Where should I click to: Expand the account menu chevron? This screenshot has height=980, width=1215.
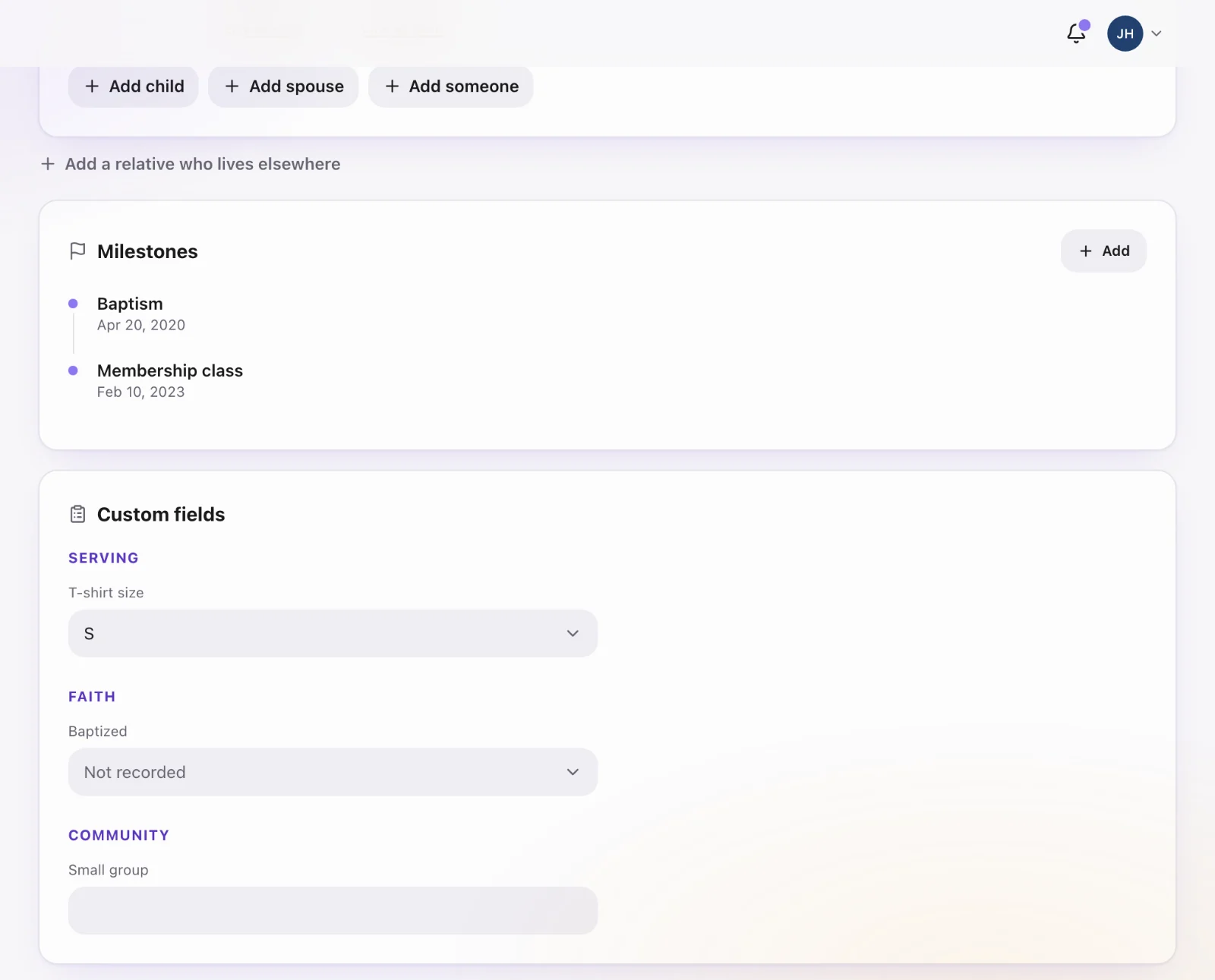coord(1157,33)
